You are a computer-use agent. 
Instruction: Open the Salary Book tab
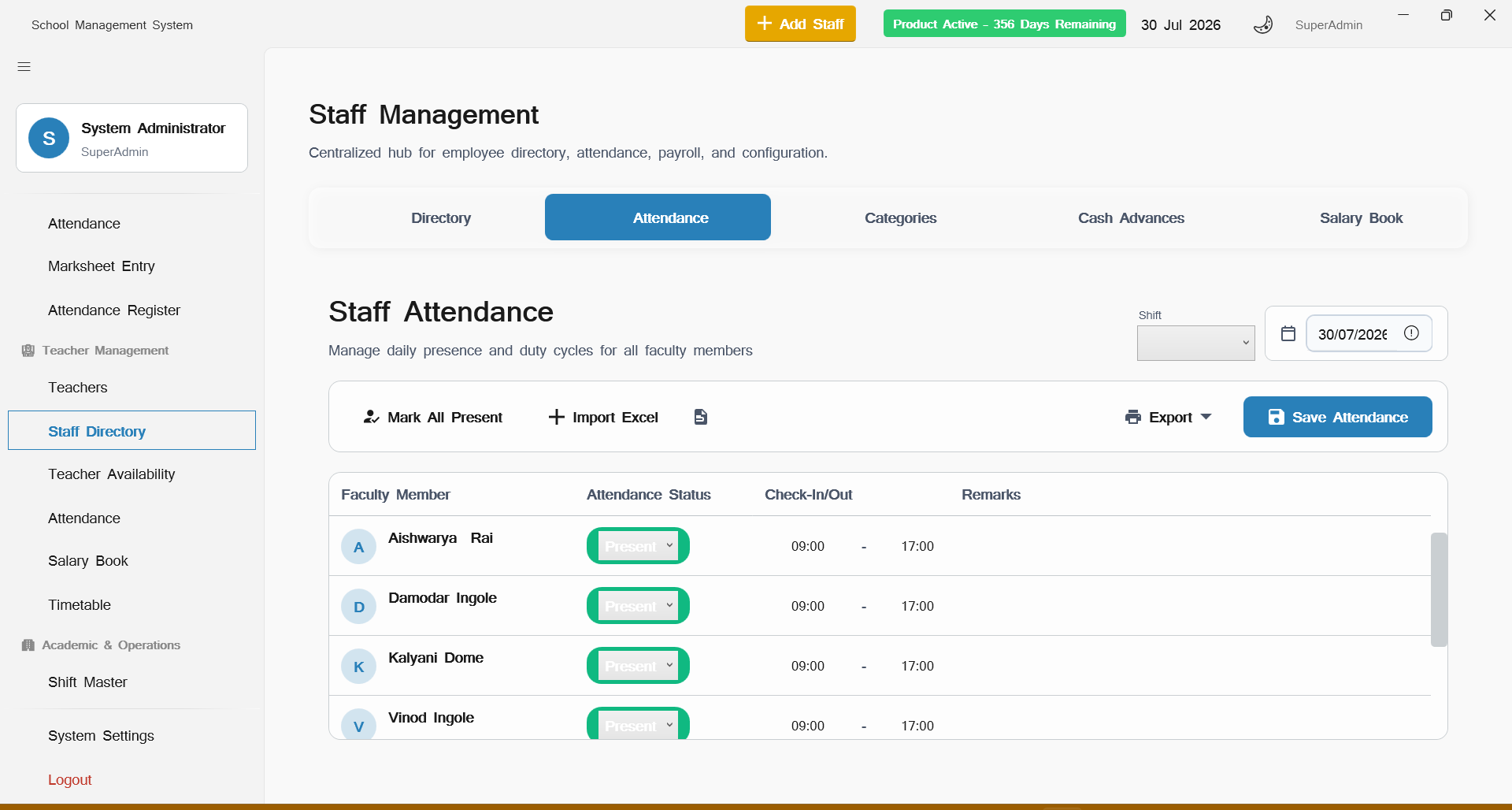[x=1361, y=217]
